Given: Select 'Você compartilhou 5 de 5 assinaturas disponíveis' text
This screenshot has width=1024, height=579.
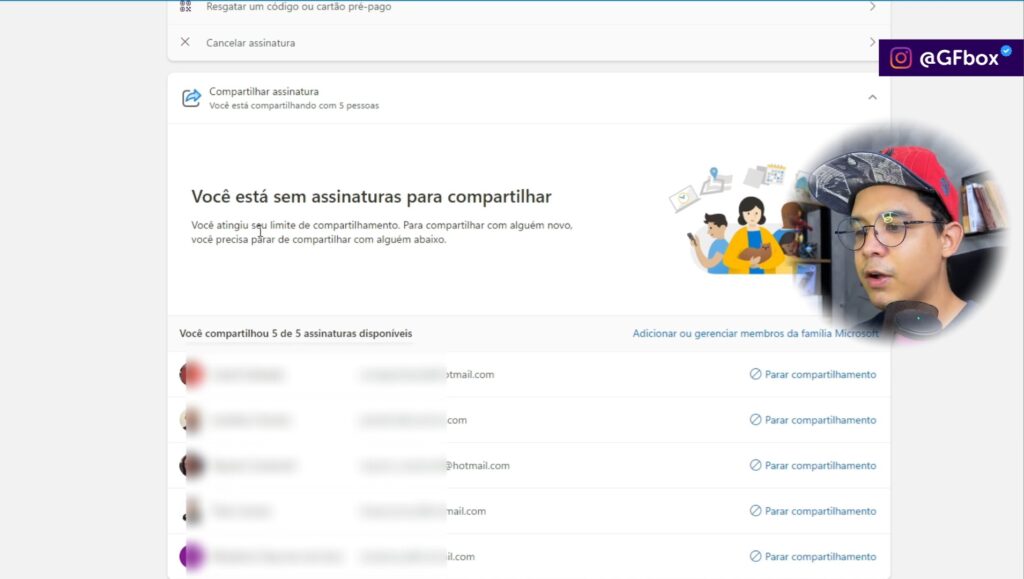Looking at the screenshot, I should point(296,333).
